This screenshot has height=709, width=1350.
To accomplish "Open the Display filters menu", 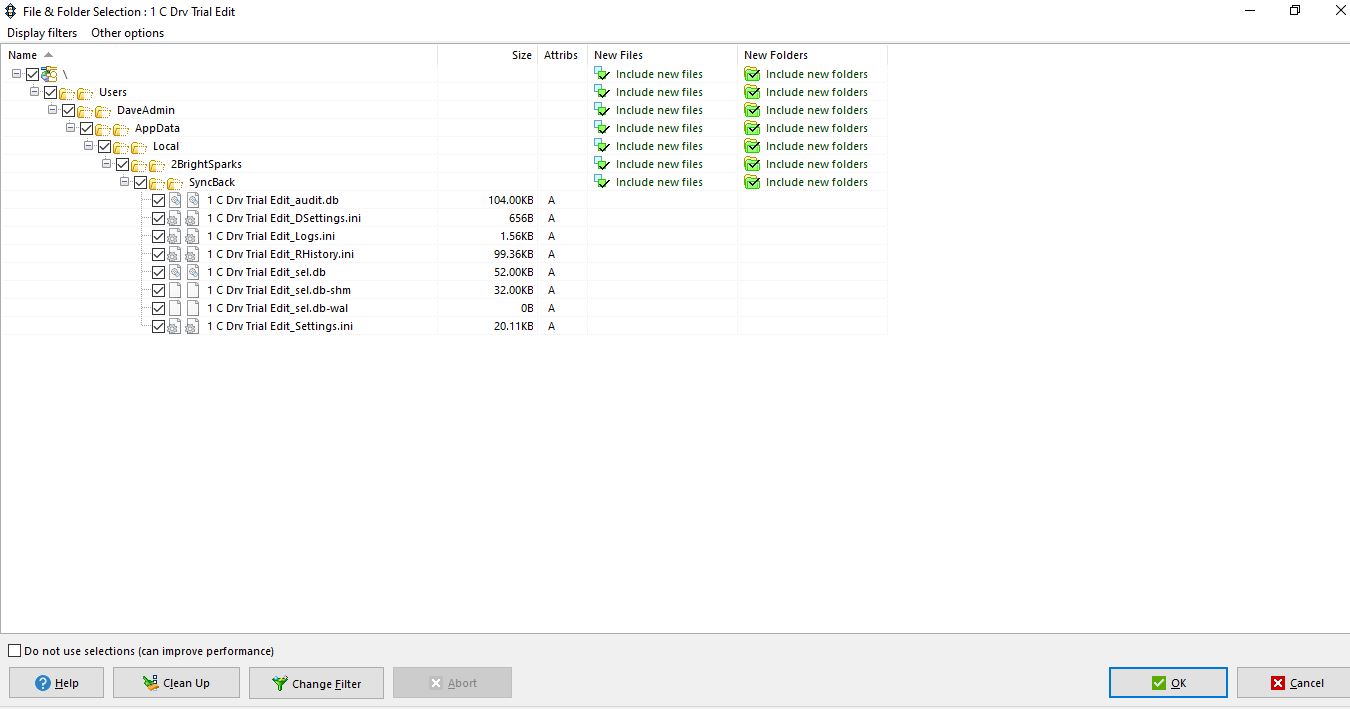I will 42,33.
